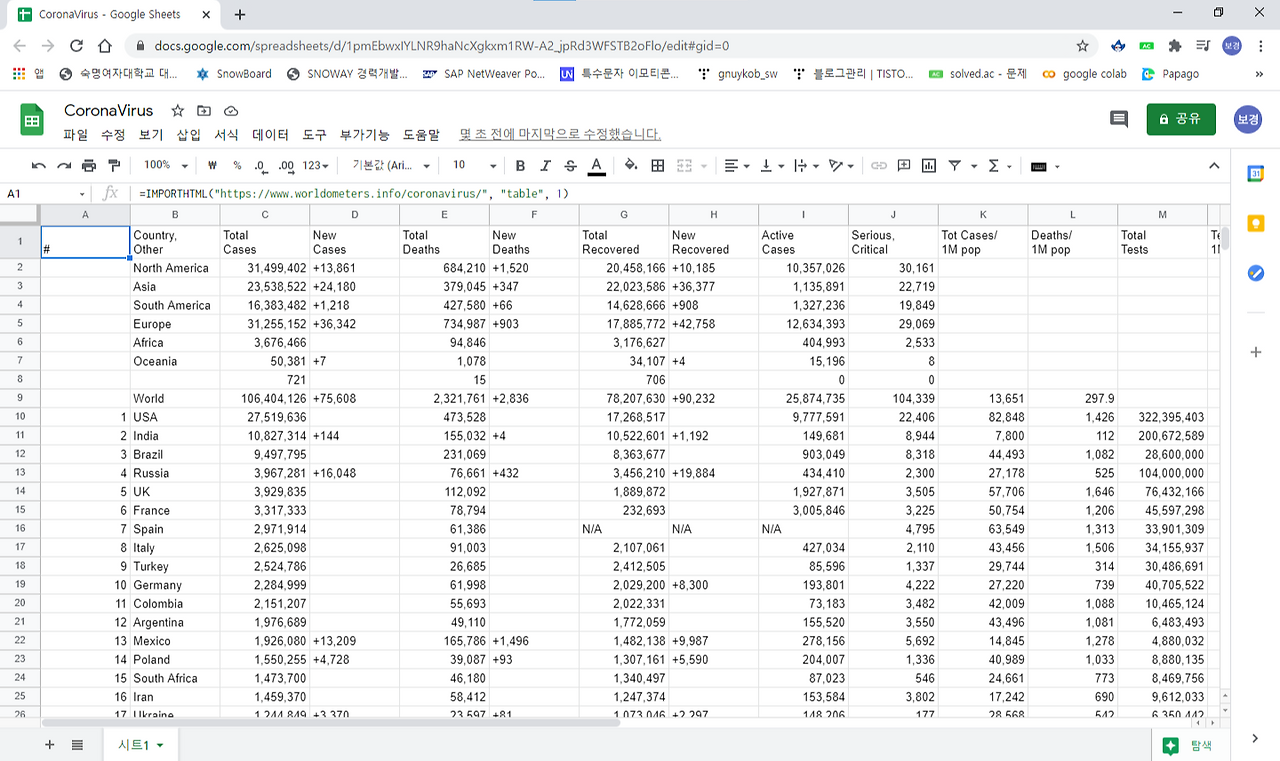Open the borders menu
Viewport: 1280px width, 761px height.
point(658,166)
